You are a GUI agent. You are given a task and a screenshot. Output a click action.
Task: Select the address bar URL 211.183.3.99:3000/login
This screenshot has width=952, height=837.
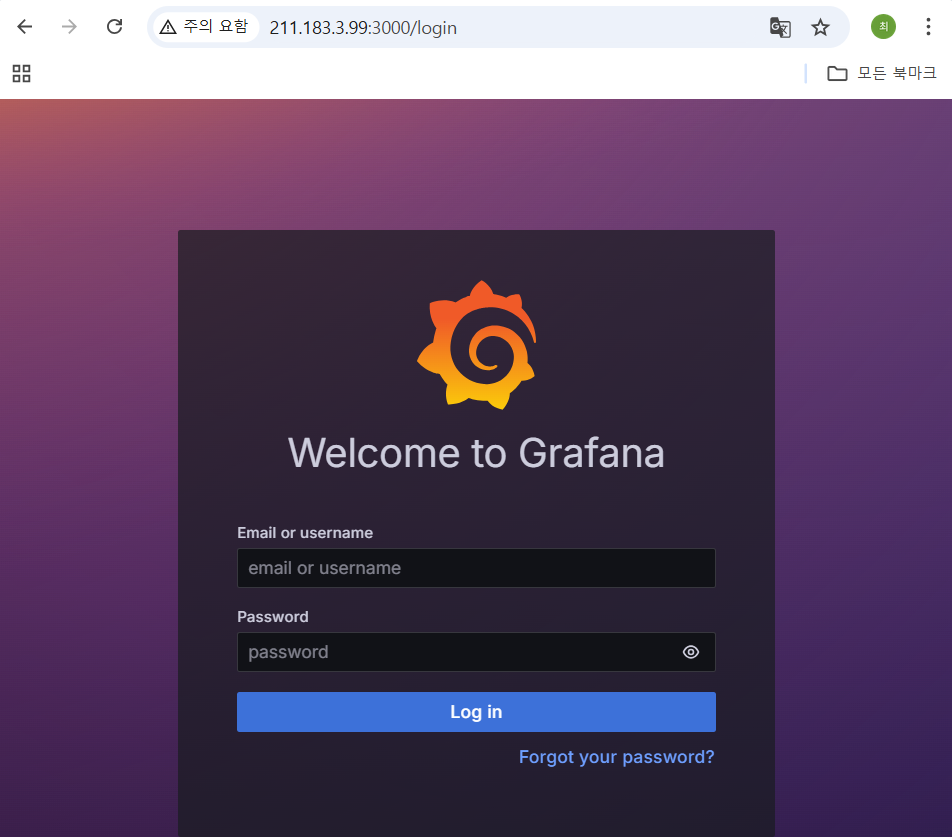[363, 28]
